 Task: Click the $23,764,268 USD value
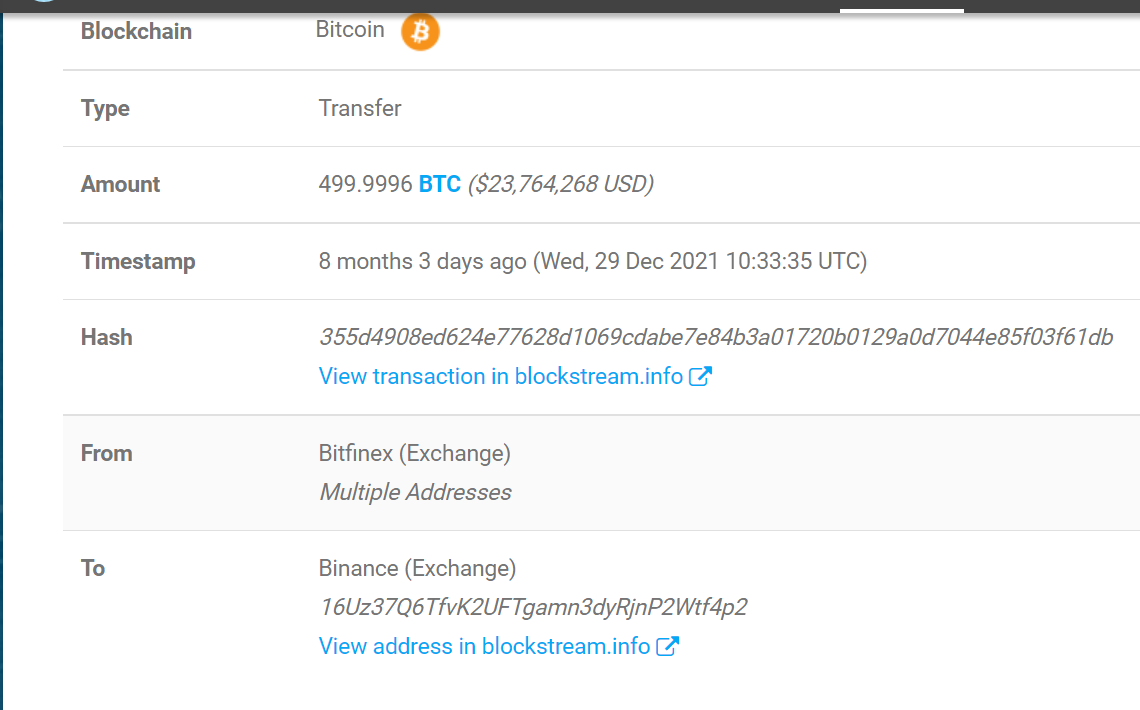point(560,184)
